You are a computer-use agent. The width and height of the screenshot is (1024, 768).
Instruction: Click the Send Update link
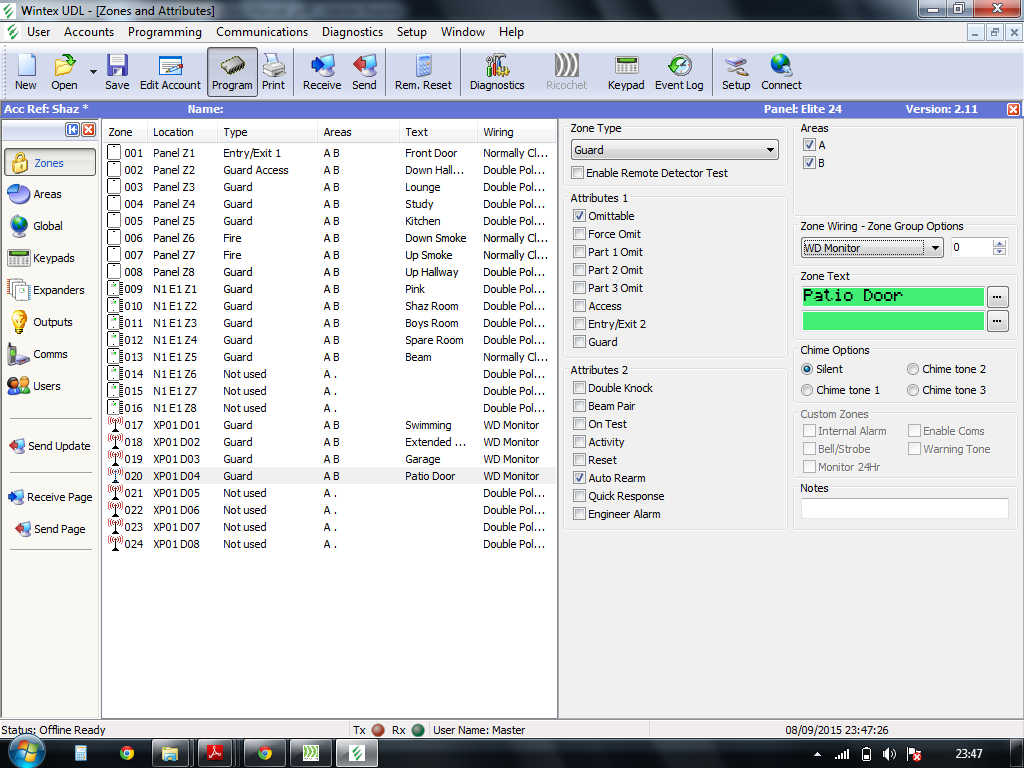[49, 446]
